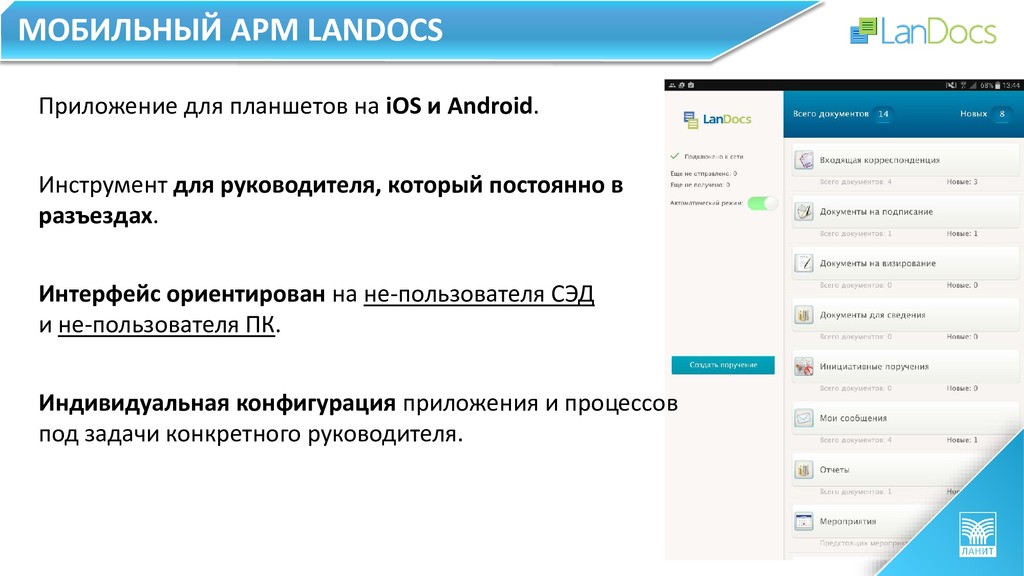
Task: Click Всего документов: 4 under Мои сообщения
Action: [856, 440]
